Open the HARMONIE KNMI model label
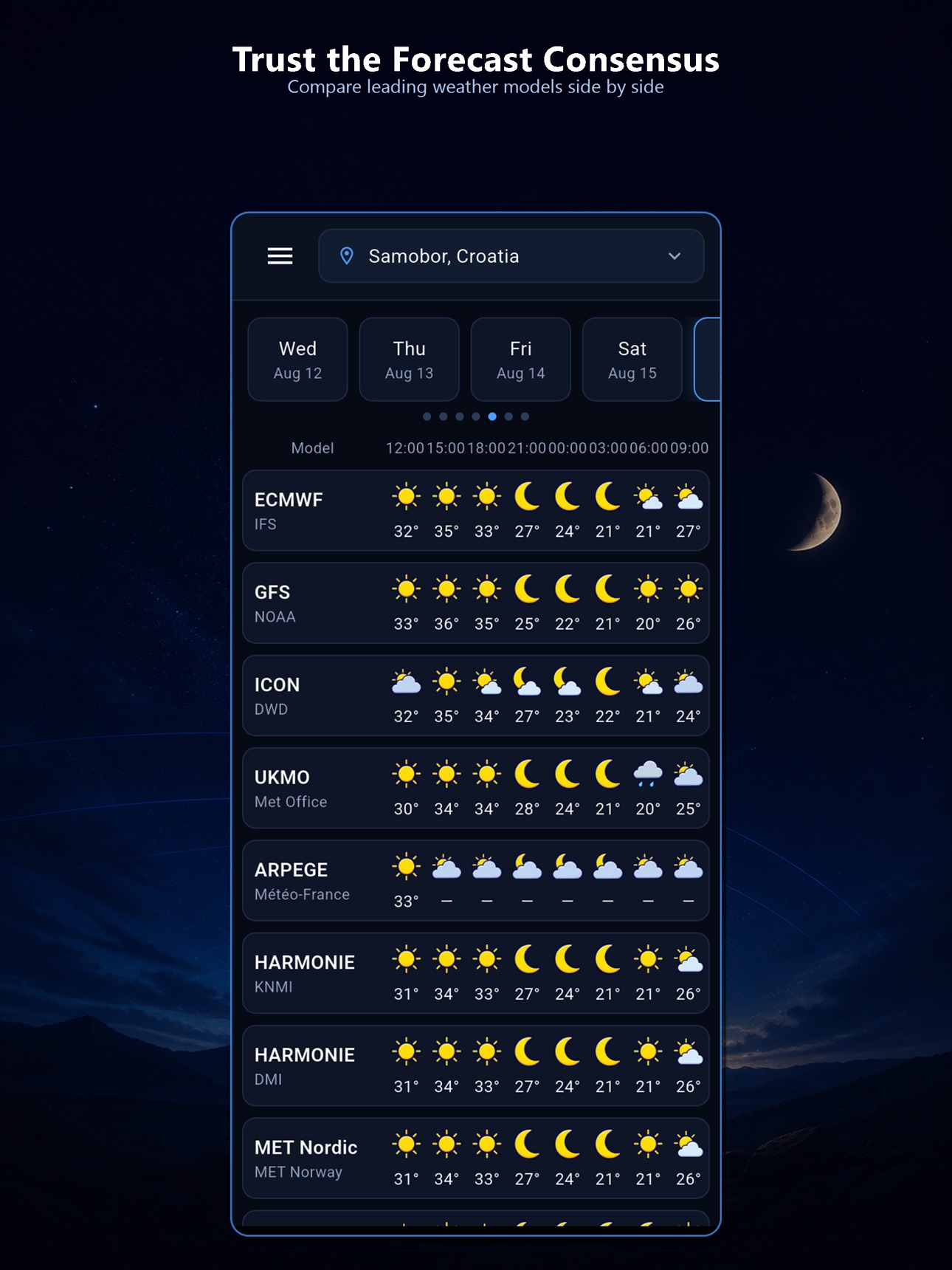 (305, 973)
